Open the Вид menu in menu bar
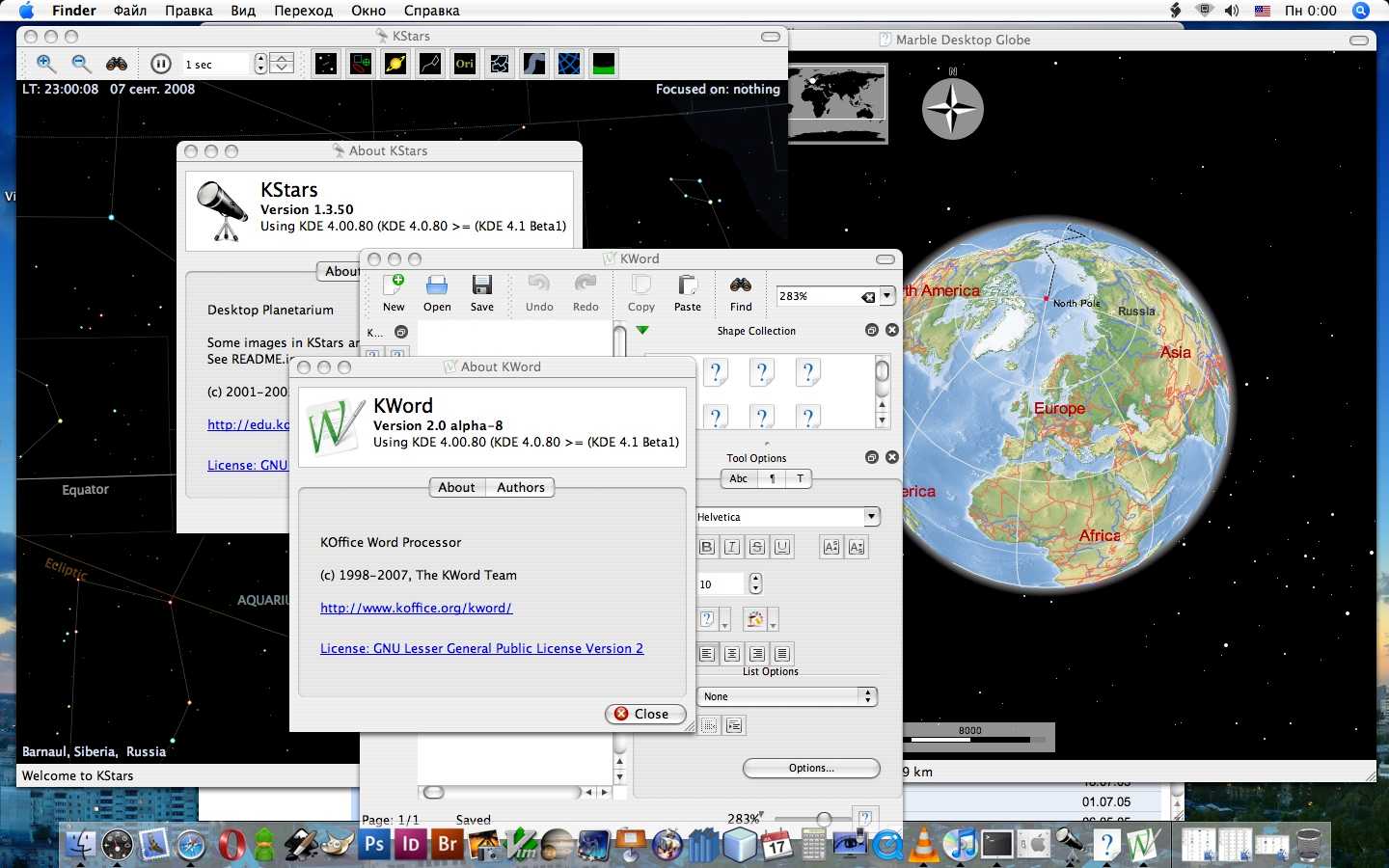1389x868 pixels. point(243,11)
